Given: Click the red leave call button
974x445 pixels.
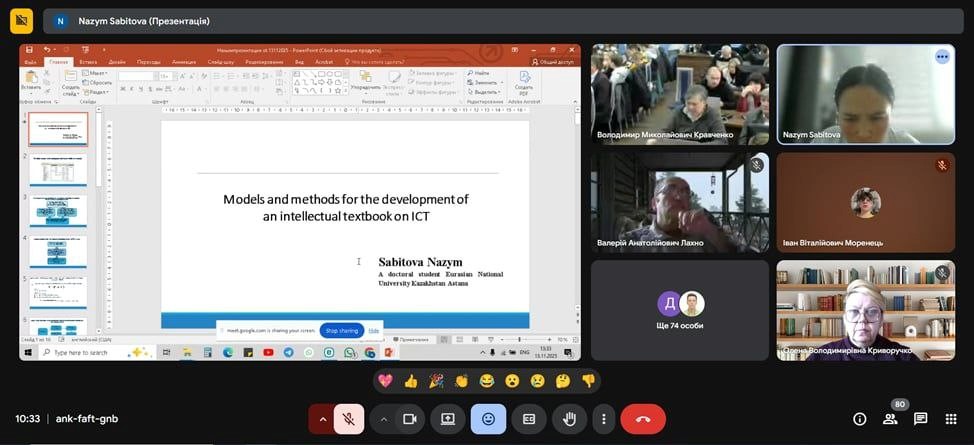Looking at the screenshot, I should 642,419.
